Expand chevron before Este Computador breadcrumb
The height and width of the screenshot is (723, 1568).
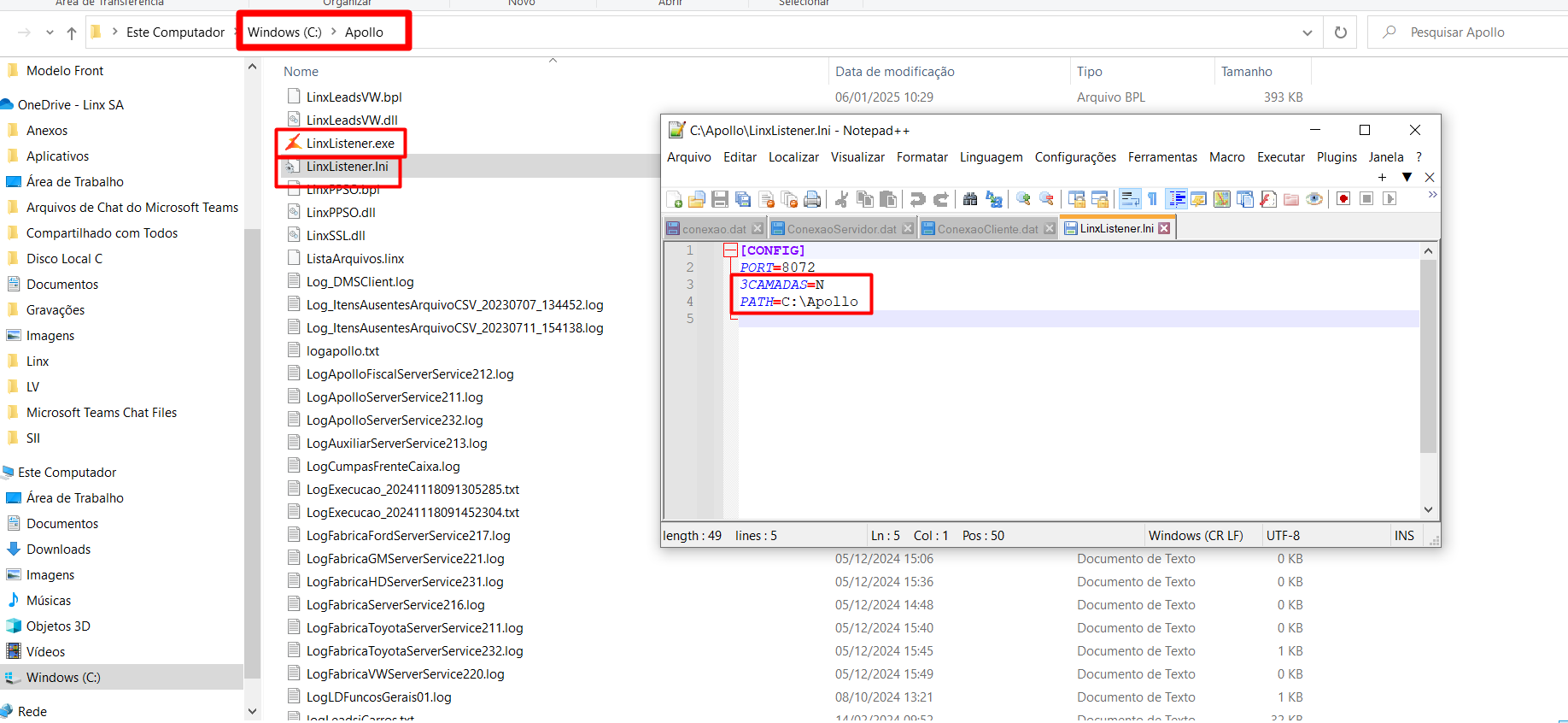[114, 32]
